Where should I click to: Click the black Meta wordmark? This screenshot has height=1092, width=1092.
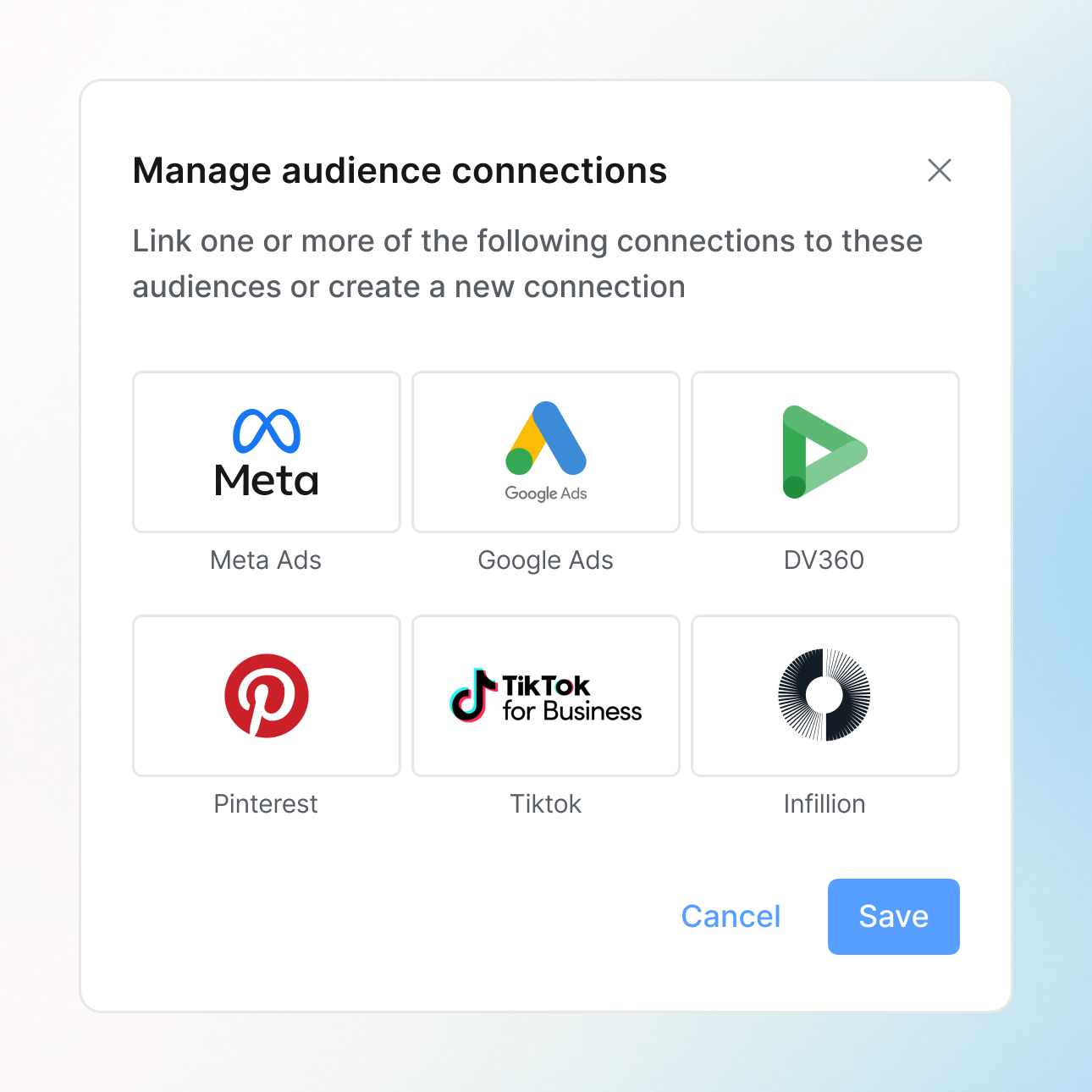click(x=267, y=481)
